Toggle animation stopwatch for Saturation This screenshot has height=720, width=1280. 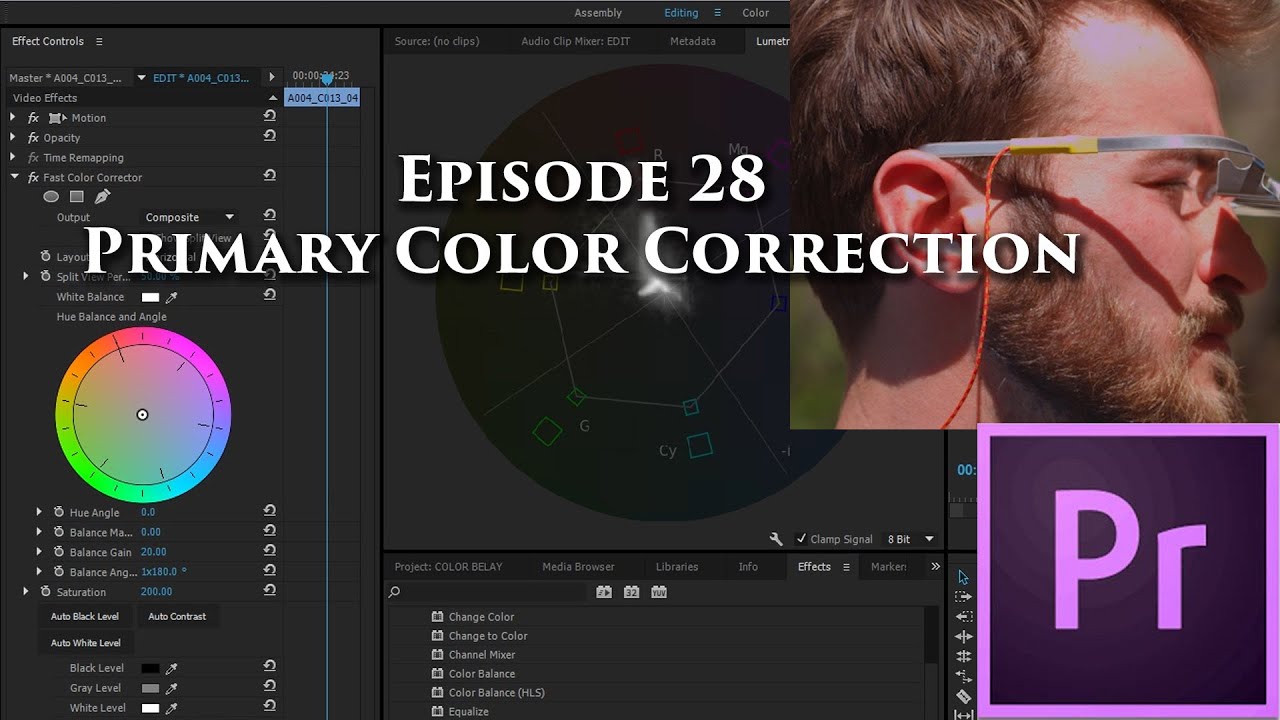coord(46,592)
